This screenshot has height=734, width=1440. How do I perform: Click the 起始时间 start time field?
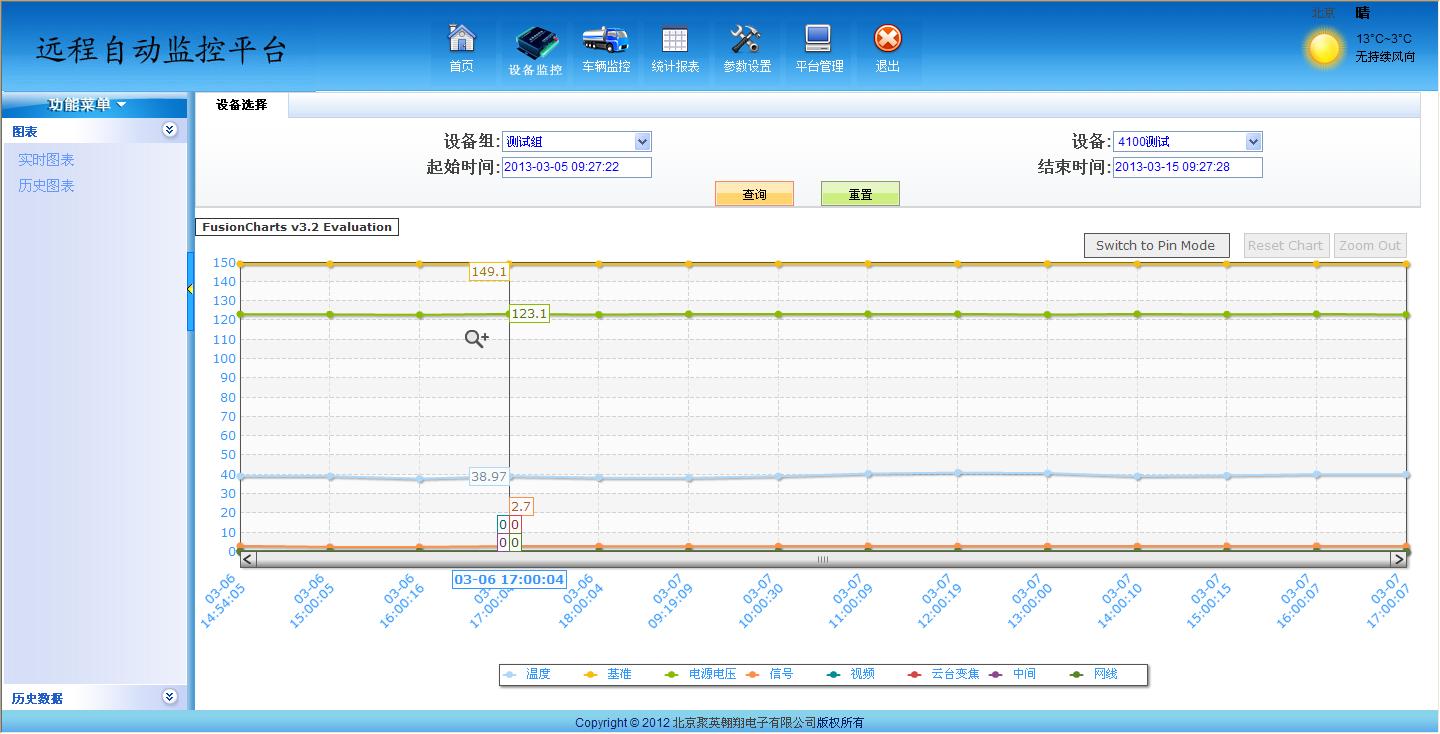click(x=575, y=167)
